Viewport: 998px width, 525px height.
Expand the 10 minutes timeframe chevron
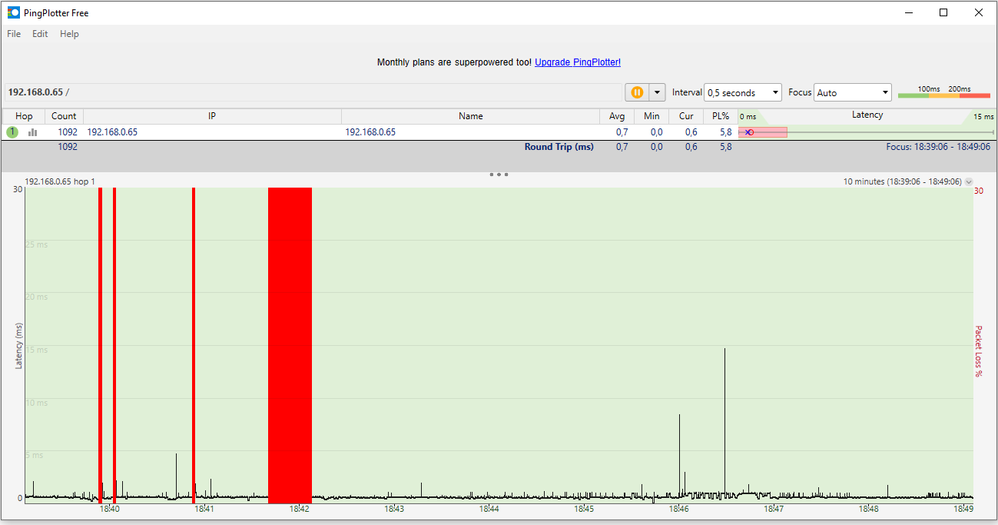pos(969,182)
